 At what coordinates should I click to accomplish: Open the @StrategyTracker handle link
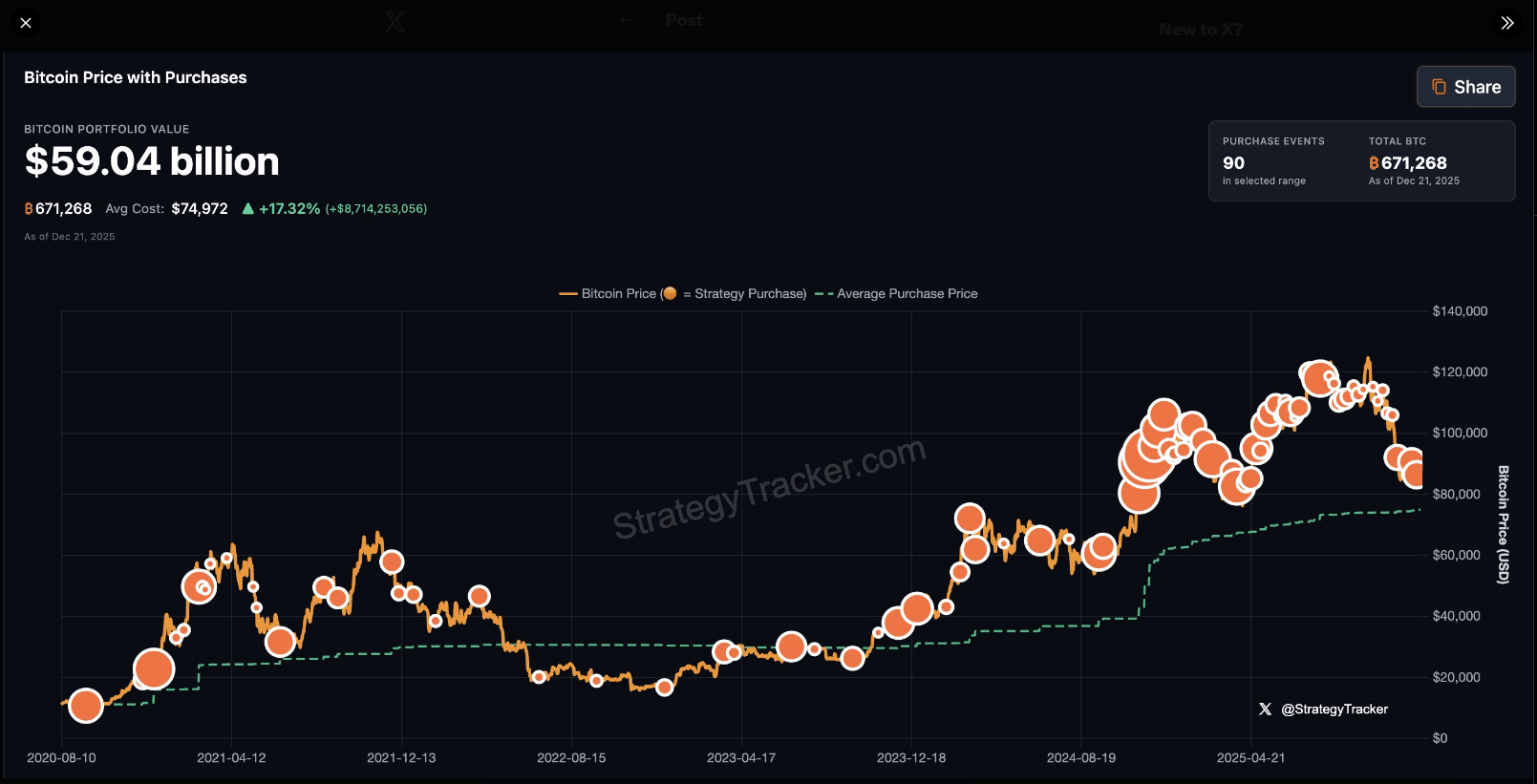(x=1334, y=710)
